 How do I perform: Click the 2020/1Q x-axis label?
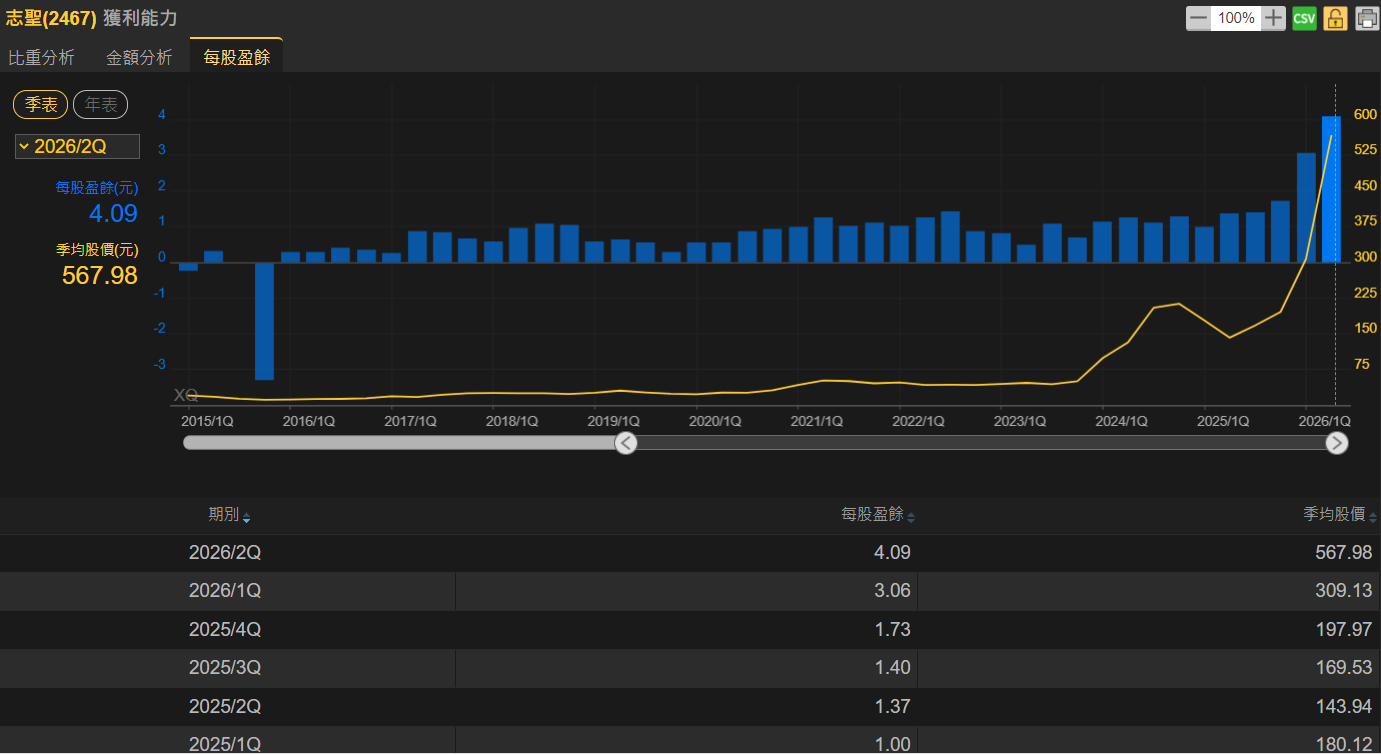(x=715, y=421)
